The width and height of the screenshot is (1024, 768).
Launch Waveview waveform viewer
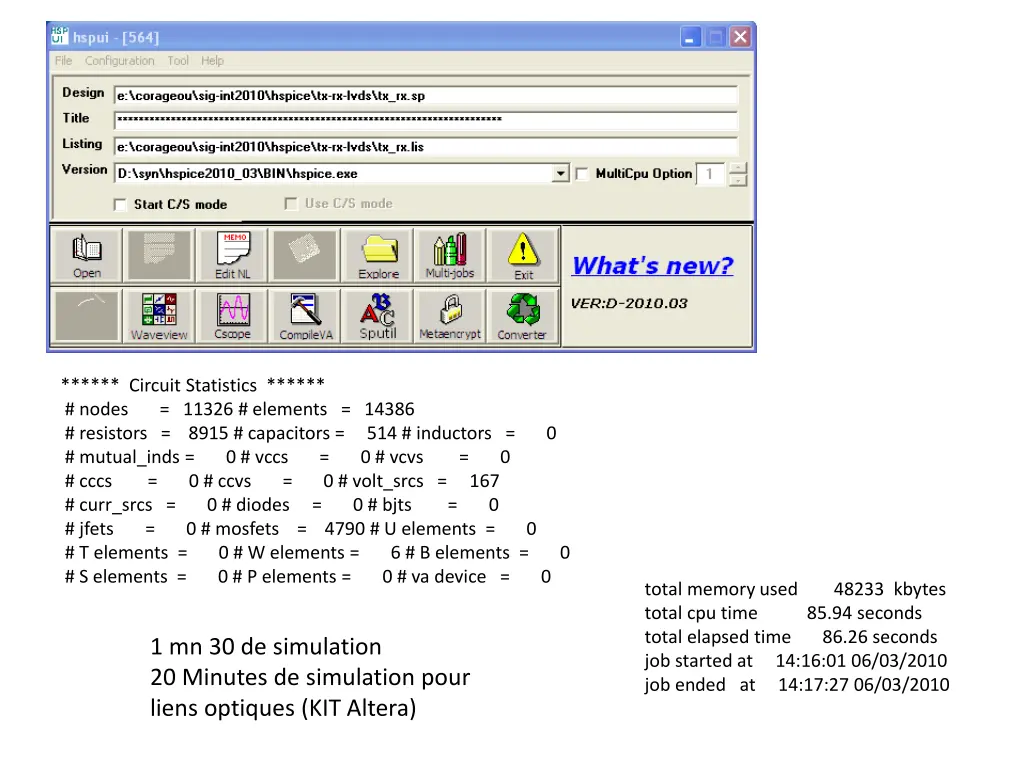tap(159, 315)
